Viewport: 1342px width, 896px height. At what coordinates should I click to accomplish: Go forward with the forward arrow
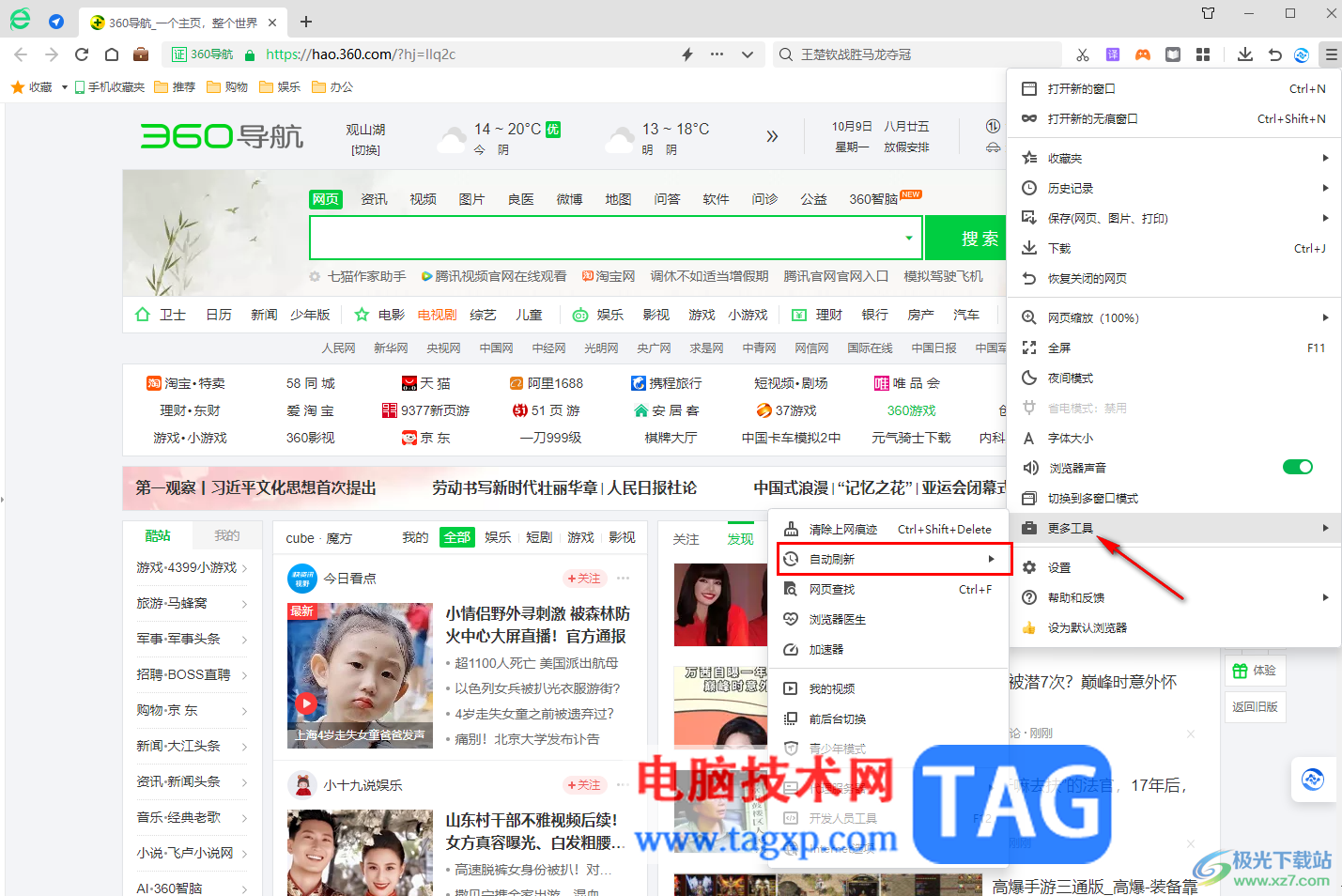point(52,54)
